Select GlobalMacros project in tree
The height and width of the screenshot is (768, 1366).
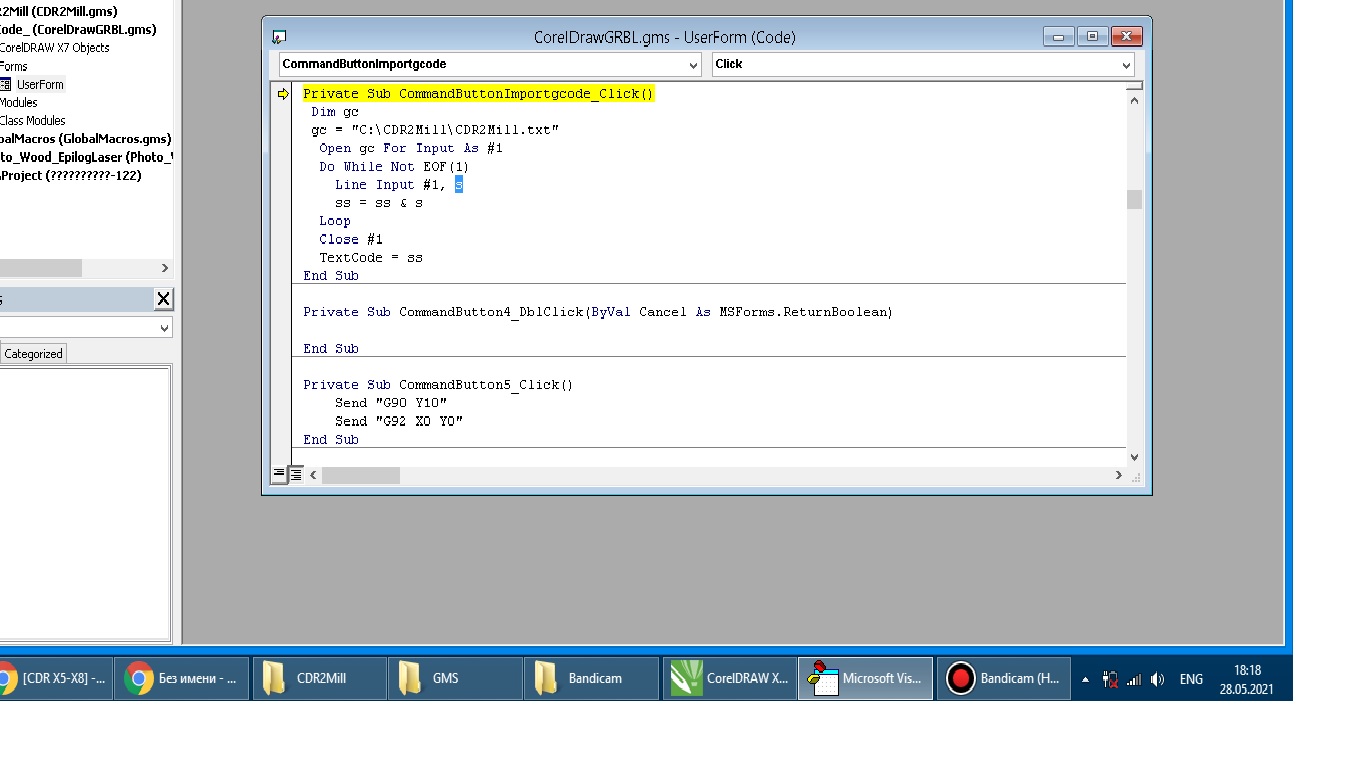(x=85, y=139)
